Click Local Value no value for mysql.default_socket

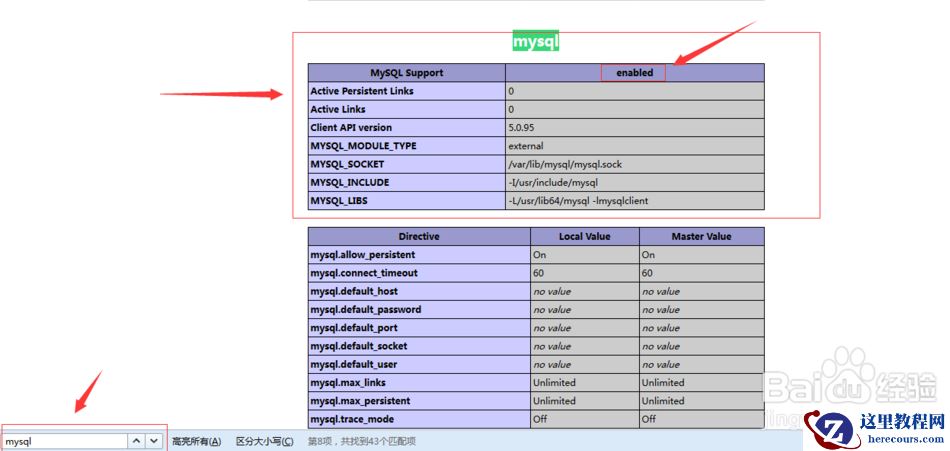(x=552, y=346)
